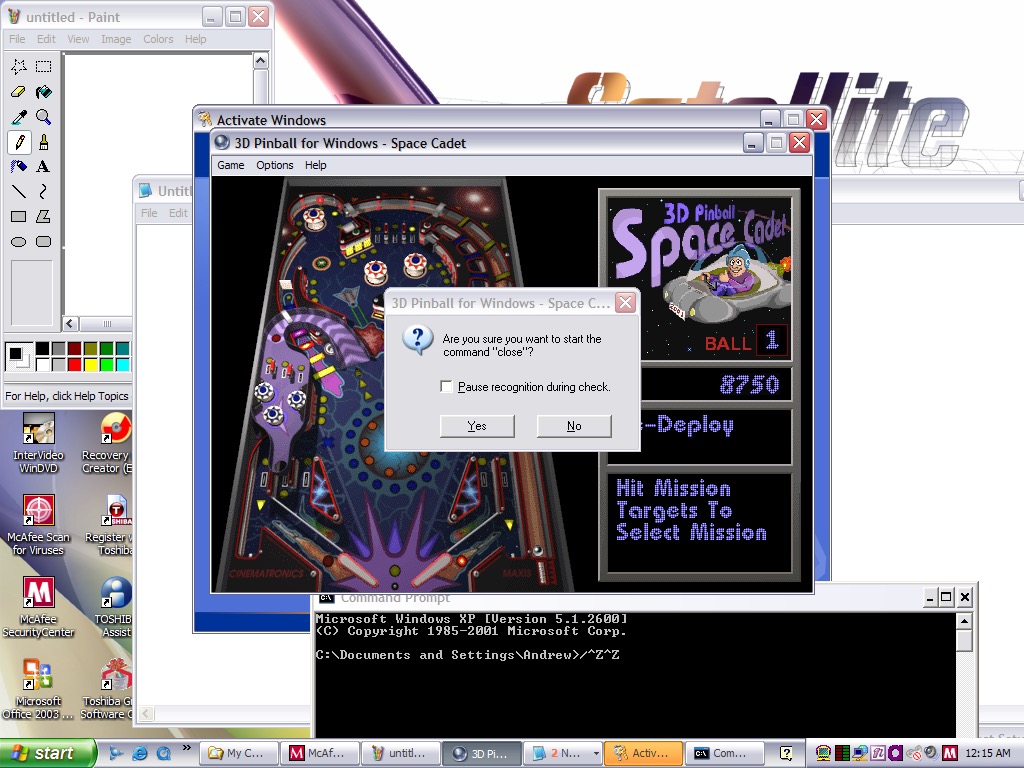1024x768 pixels.
Task: Open the Options menu in Pinball
Action: click(x=275, y=165)
